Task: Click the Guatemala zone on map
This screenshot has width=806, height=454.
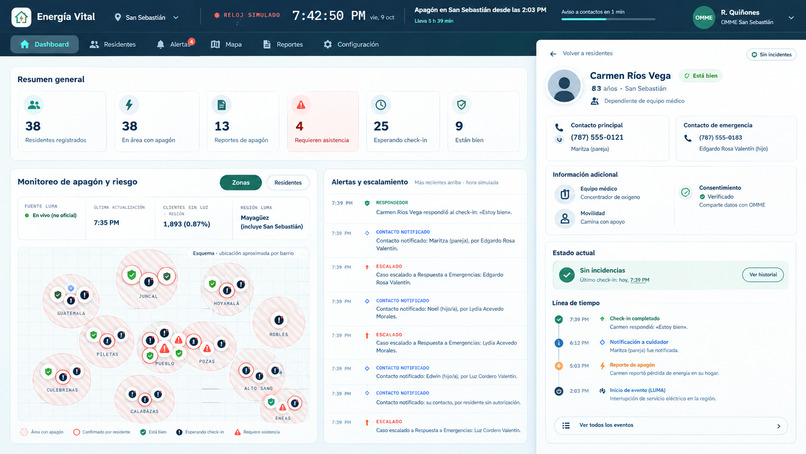Action: pyautogui.click(x=71, y=300)
